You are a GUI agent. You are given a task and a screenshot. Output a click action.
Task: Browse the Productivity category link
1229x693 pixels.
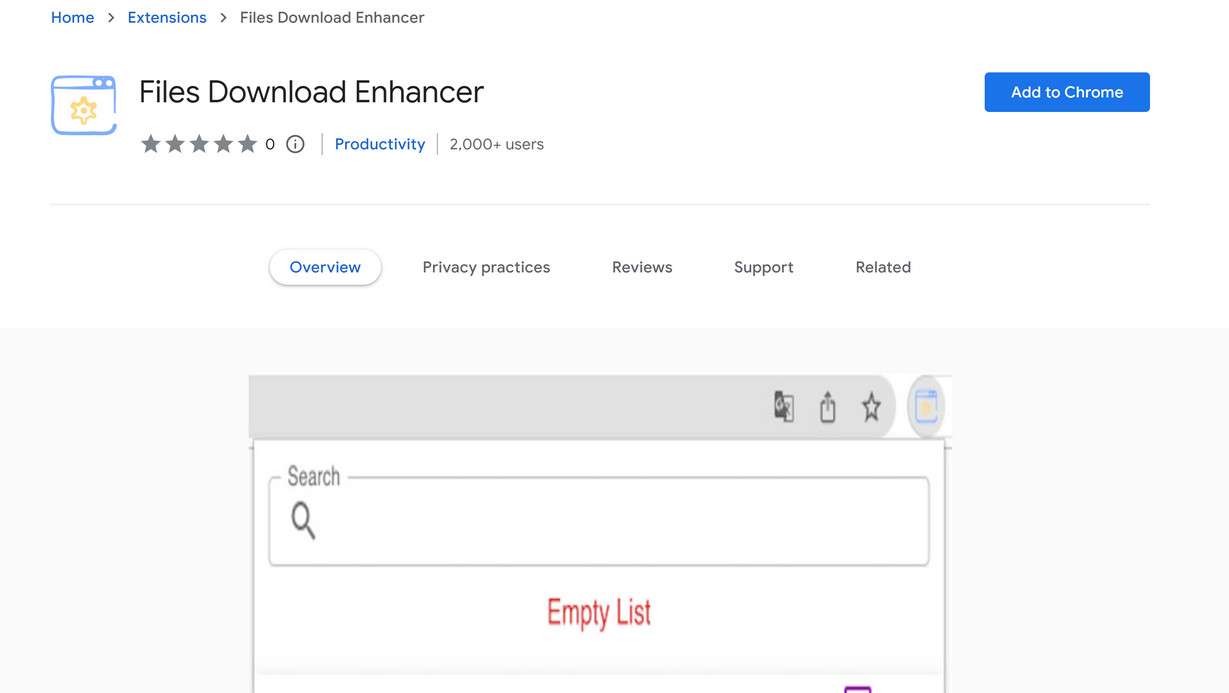[x=379, y=143]
